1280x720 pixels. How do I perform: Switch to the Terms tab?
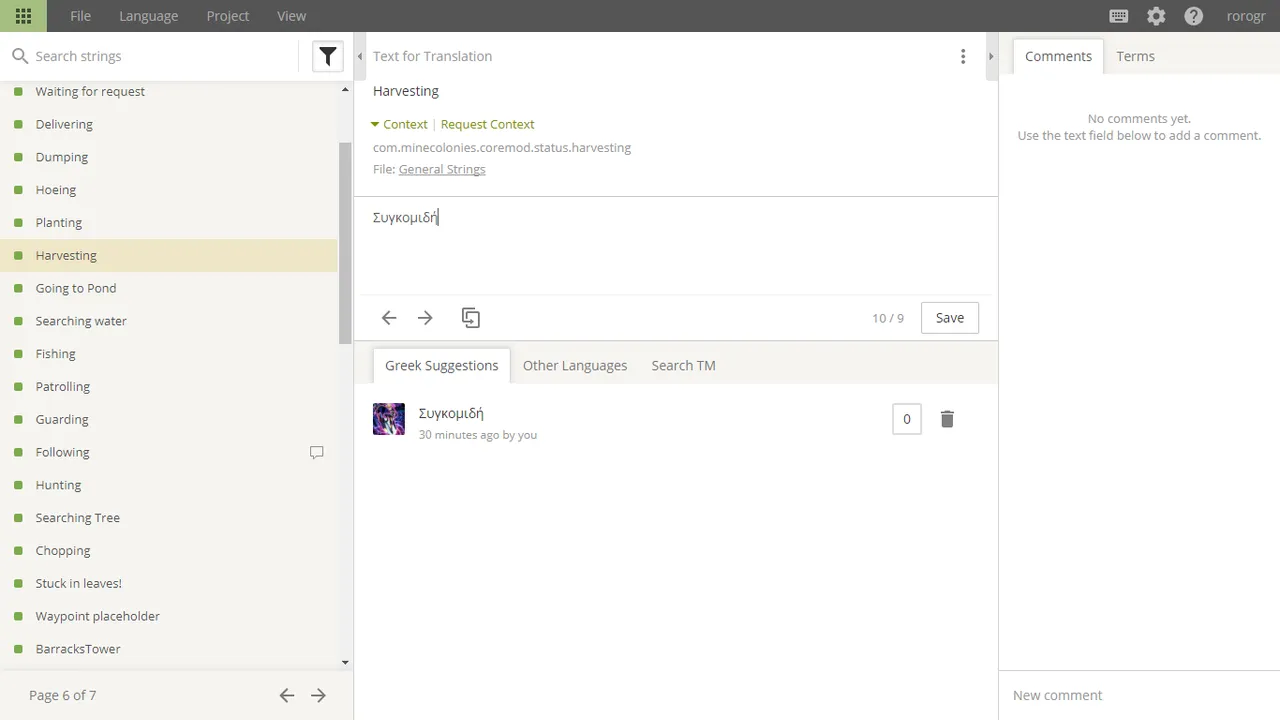(x=1135, y=56)
